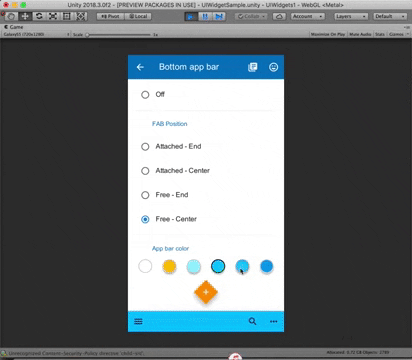
Task: Open the Account dropdown
Action: (x=307, y=16)
